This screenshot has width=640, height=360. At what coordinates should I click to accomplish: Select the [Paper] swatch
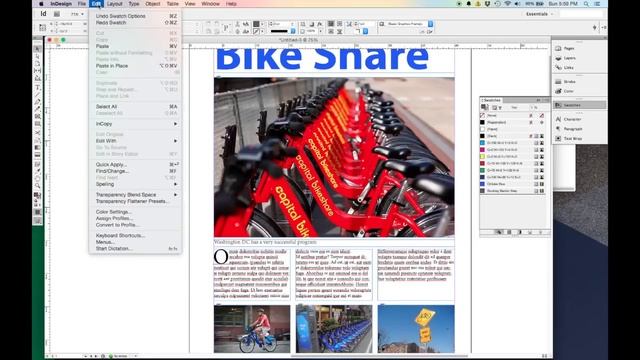click(x=513, y=129)
